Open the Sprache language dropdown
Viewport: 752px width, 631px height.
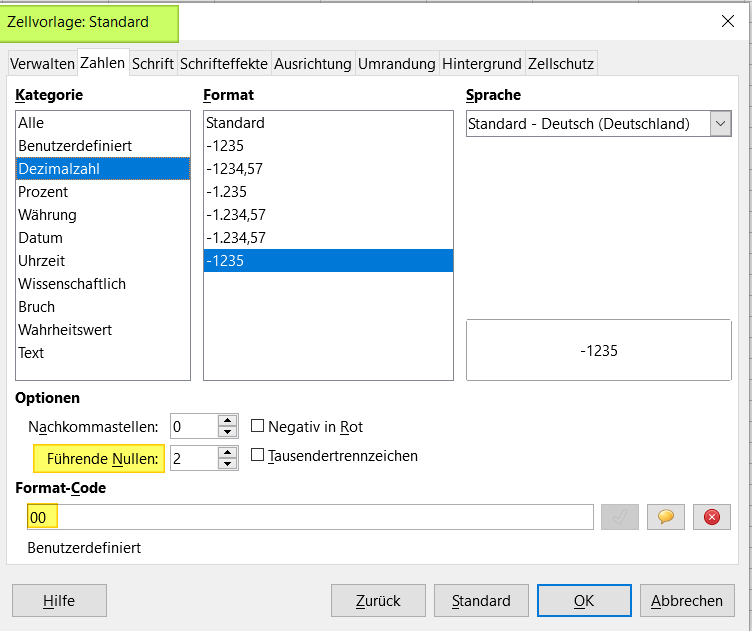tap(720, 124)
